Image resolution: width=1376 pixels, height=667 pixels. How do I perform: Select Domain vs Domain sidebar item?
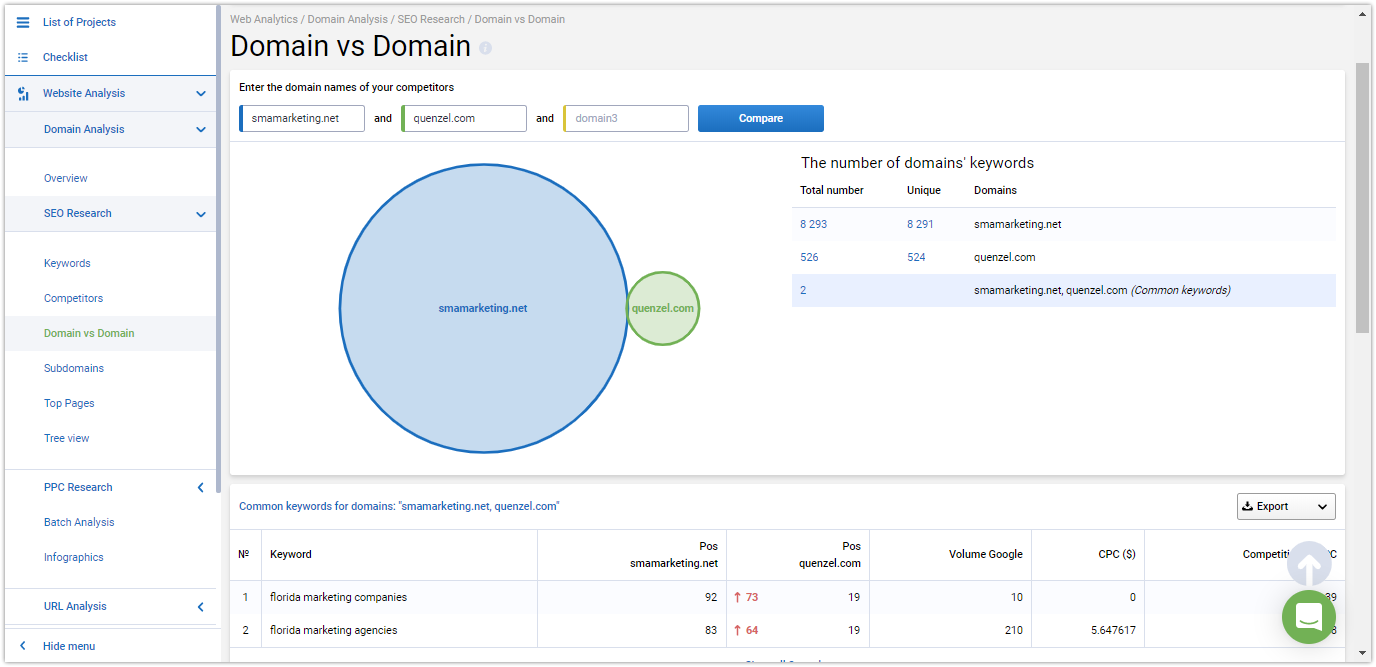coord(89,333)
